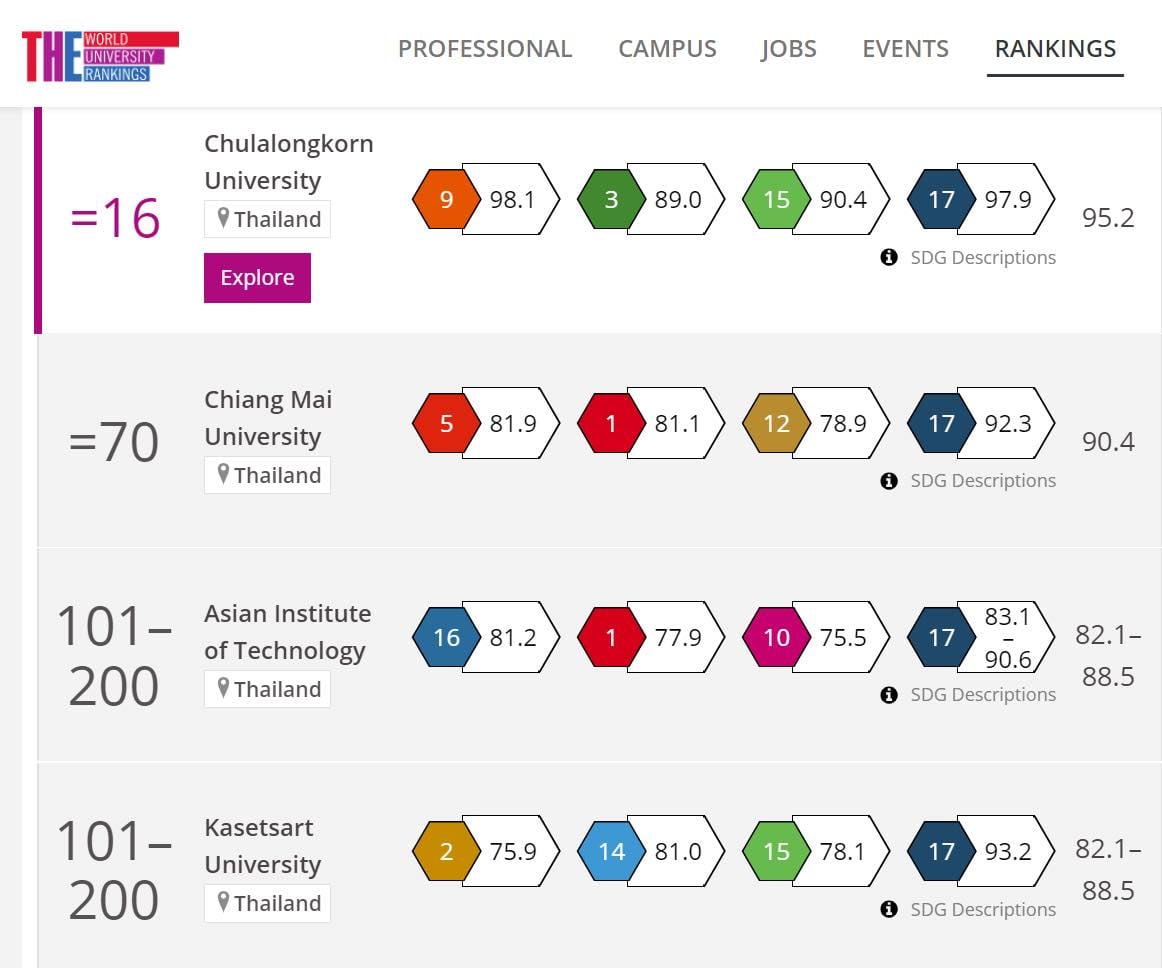Click rank =70 for Chiang Mai University
This screenshot has width=1162, height=968.
(x=114, y=442)
